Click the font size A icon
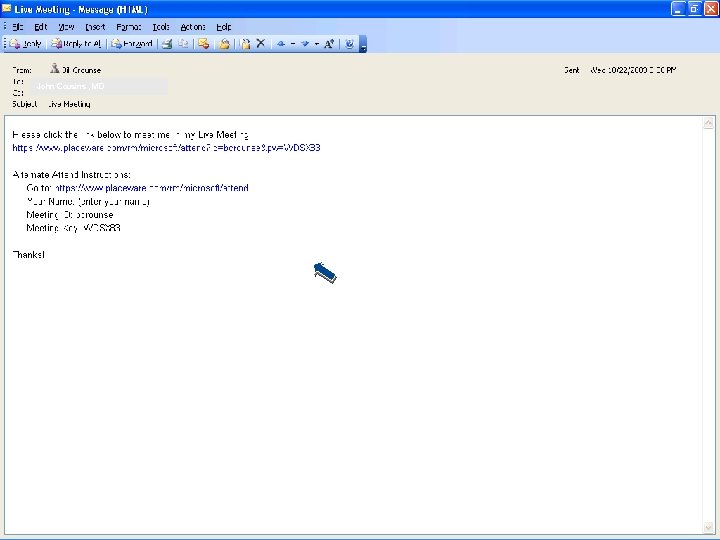This screenshot has width=720, height=540. point(329,44)
